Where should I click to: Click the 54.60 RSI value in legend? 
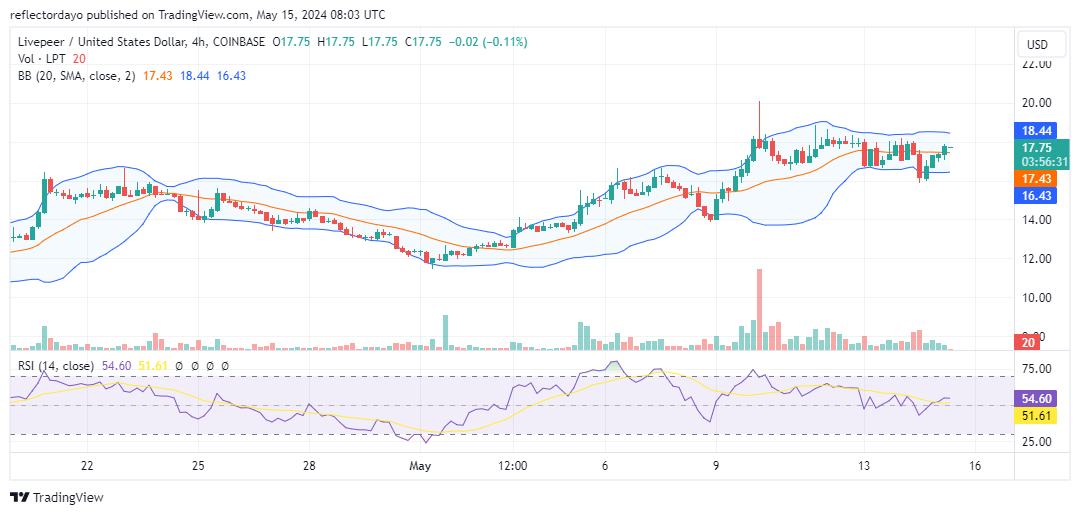coord(114,366)
